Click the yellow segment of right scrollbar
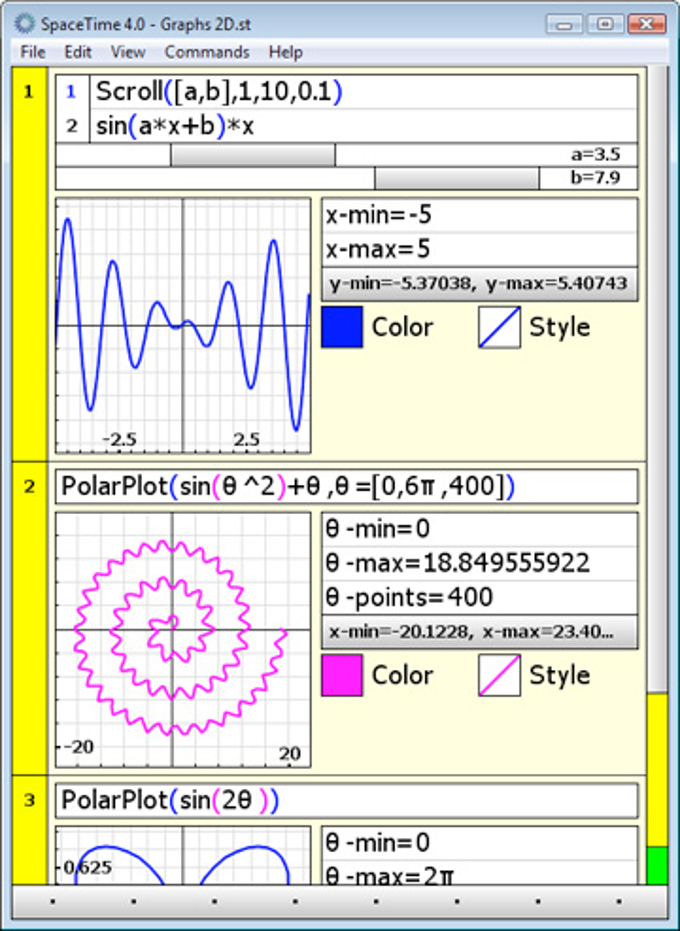The width and height of the screenshot is (680, 931). (x=657, y=770)
